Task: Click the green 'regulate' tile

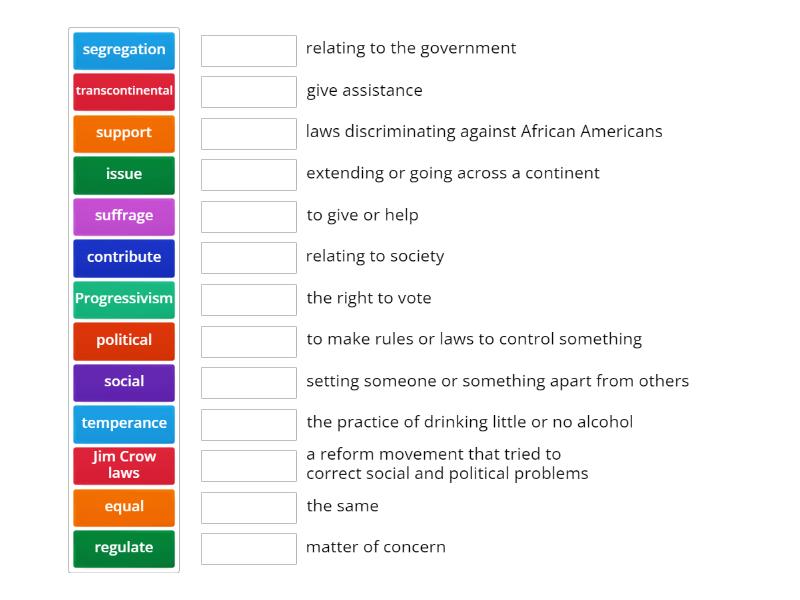Action: (x=124, y=548)
